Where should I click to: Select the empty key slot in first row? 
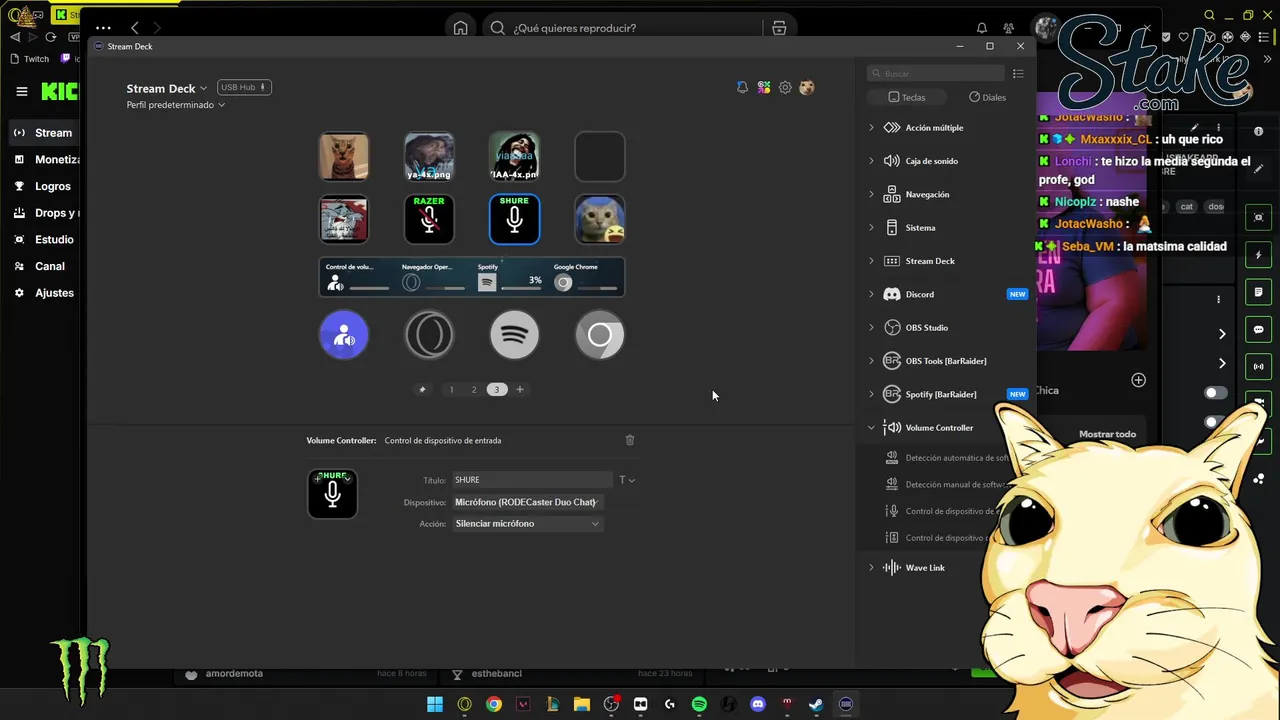(x=600, y=157)
